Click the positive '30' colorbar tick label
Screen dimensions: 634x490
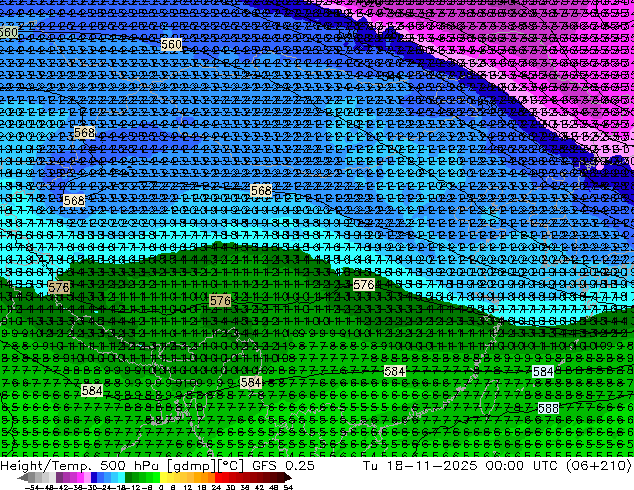pyautogui.click(x=230, y=487)
